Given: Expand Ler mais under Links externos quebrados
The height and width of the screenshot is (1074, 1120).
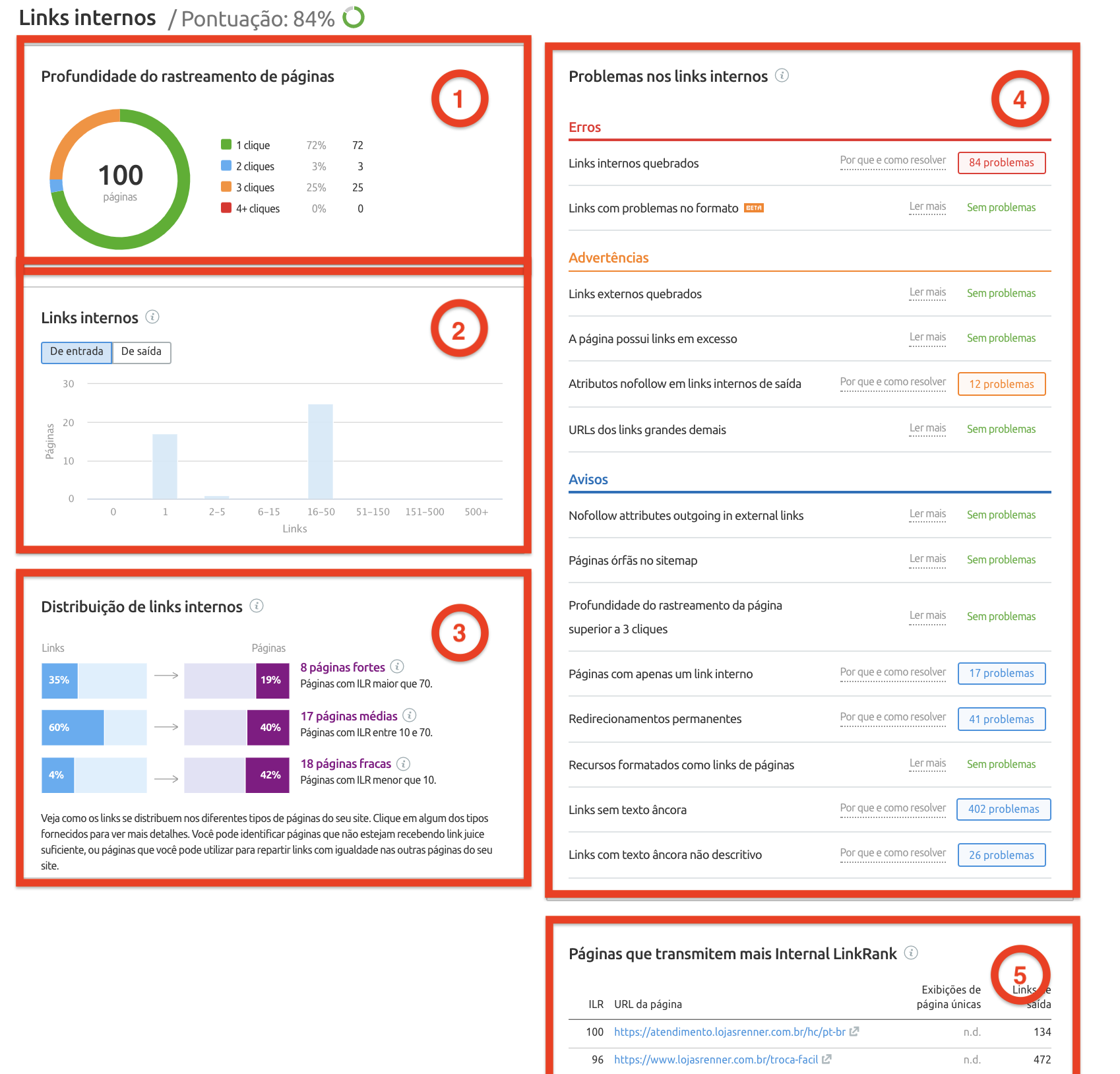Looking at the screenshot, I should (927, 292).
